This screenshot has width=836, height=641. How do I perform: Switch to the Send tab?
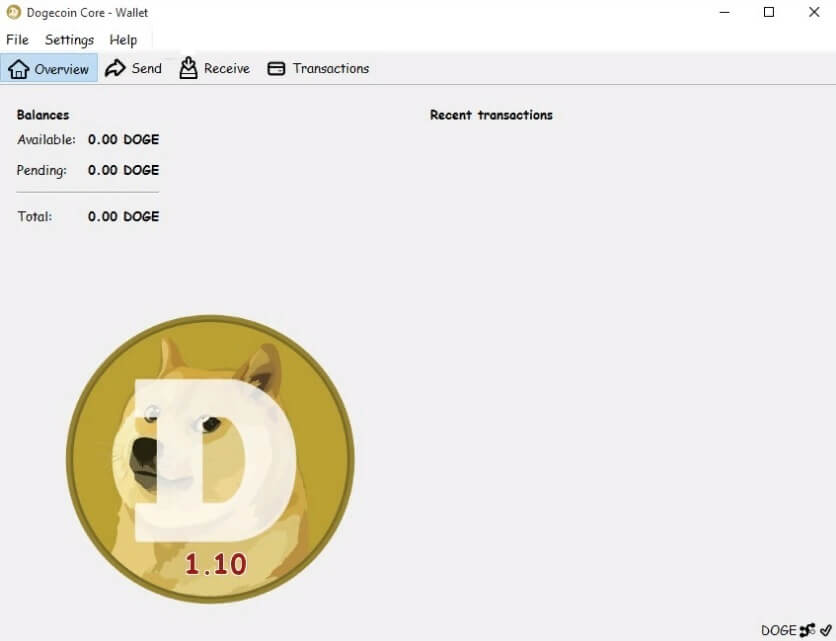[133, 68]
